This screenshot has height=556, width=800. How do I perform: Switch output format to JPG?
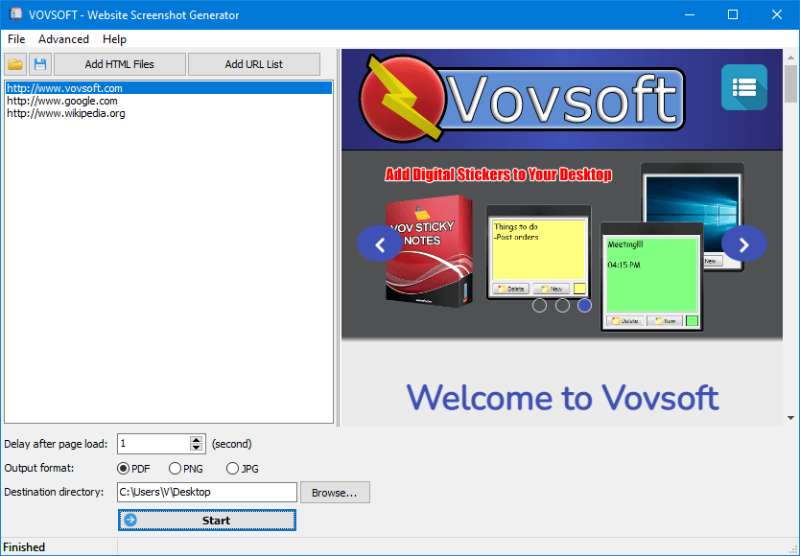[232, 468]
